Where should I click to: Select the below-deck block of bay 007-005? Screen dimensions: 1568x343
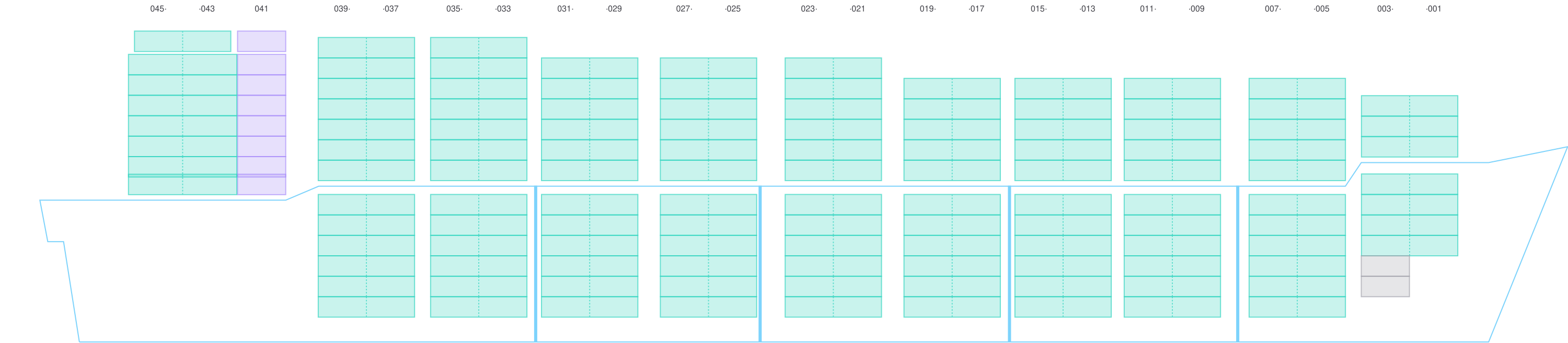(1297, 255)
